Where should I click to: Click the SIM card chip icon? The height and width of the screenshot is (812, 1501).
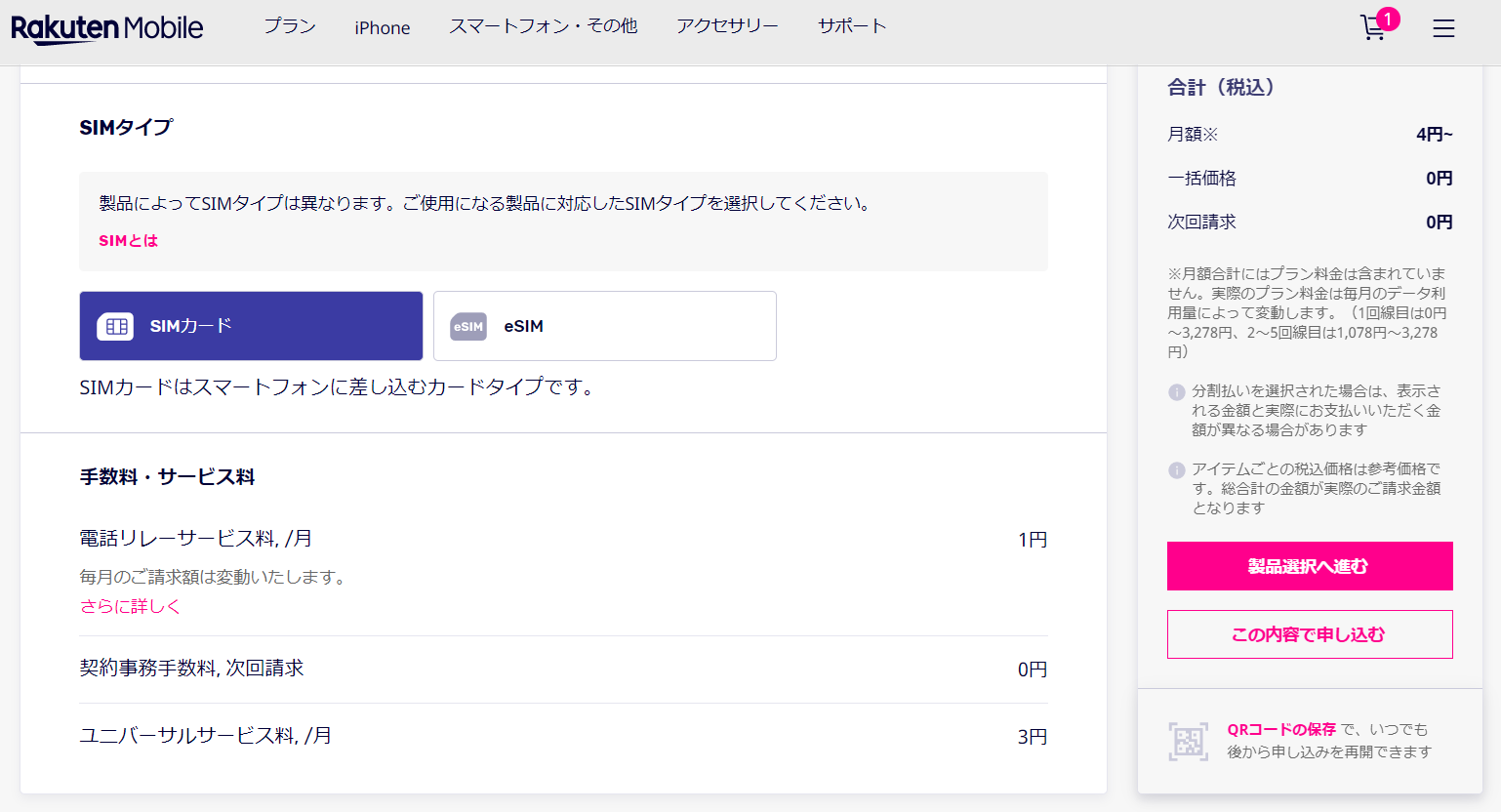115,327
